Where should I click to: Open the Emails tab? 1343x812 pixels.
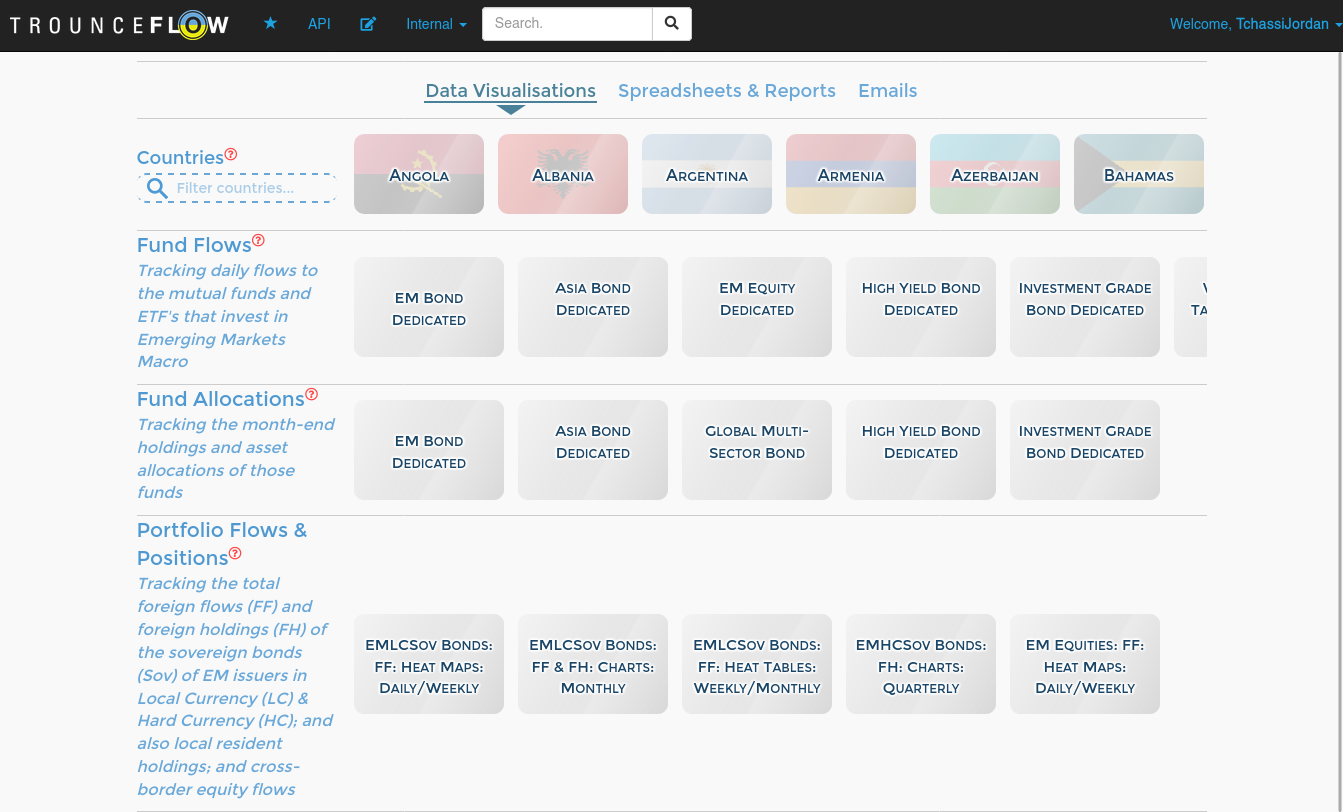887,91
